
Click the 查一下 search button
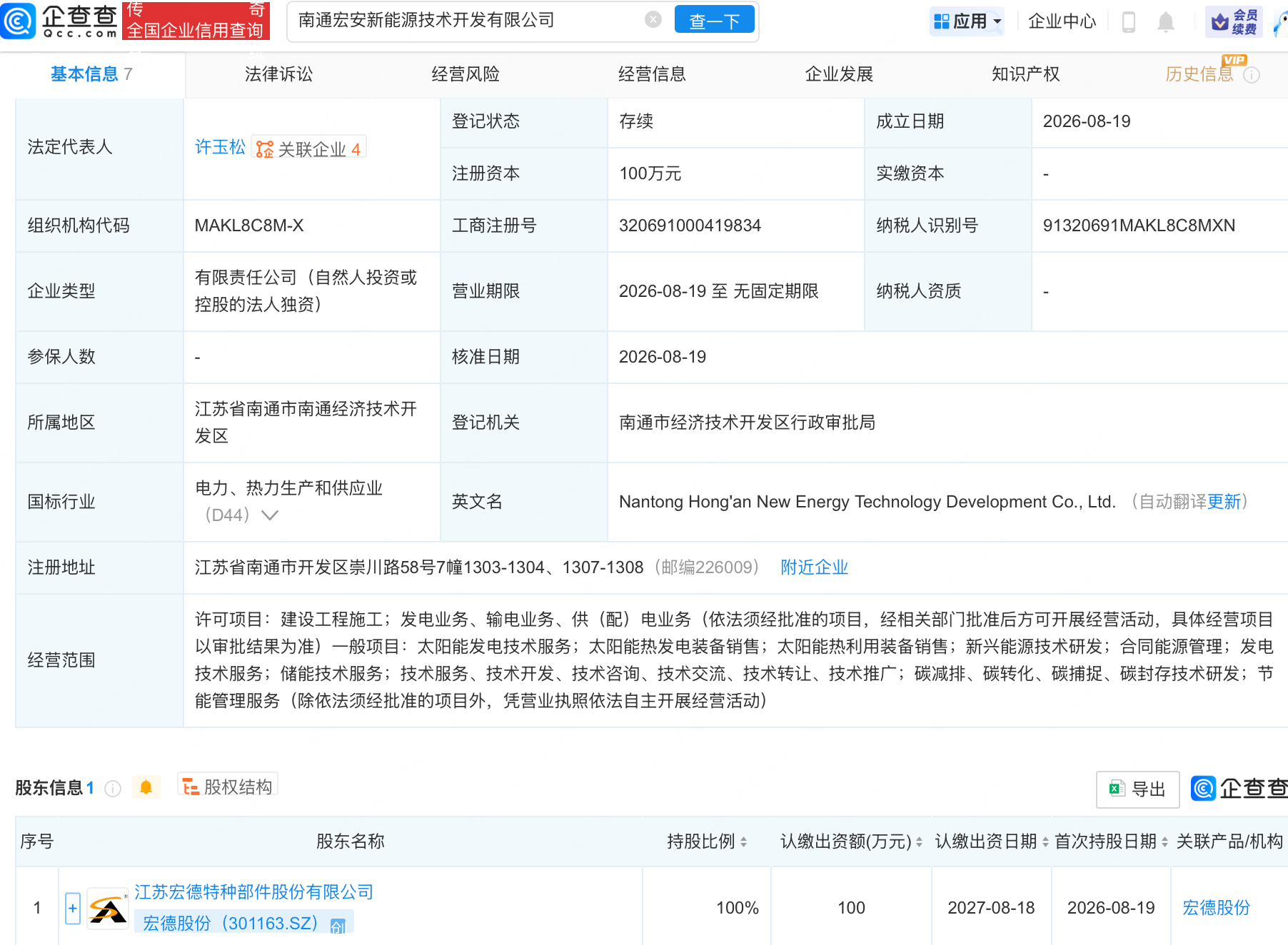tap(714, 21)
